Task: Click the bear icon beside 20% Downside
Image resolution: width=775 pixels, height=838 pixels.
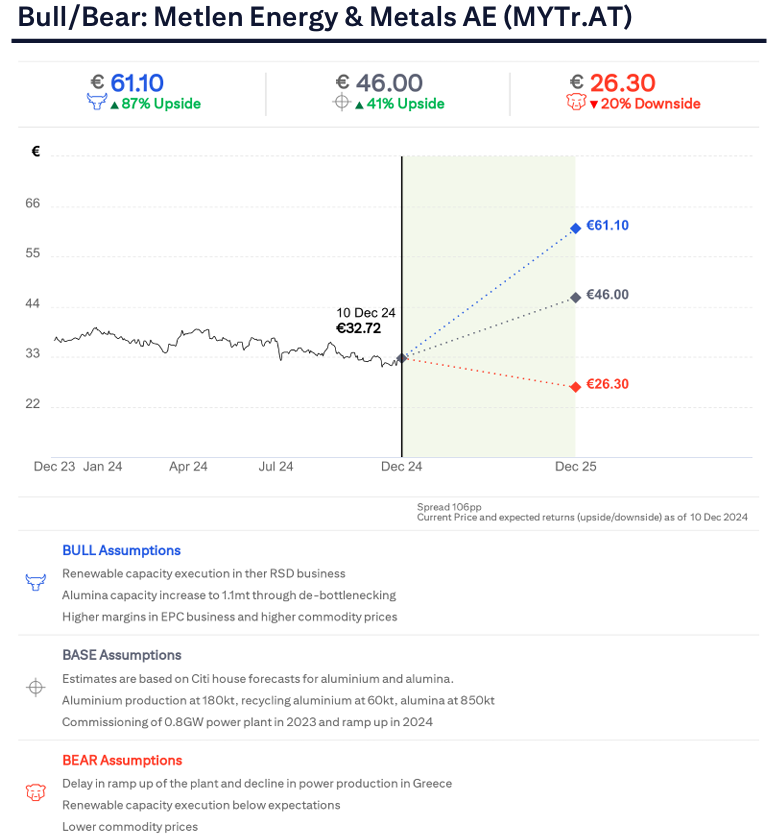Action: pos(576,103)
